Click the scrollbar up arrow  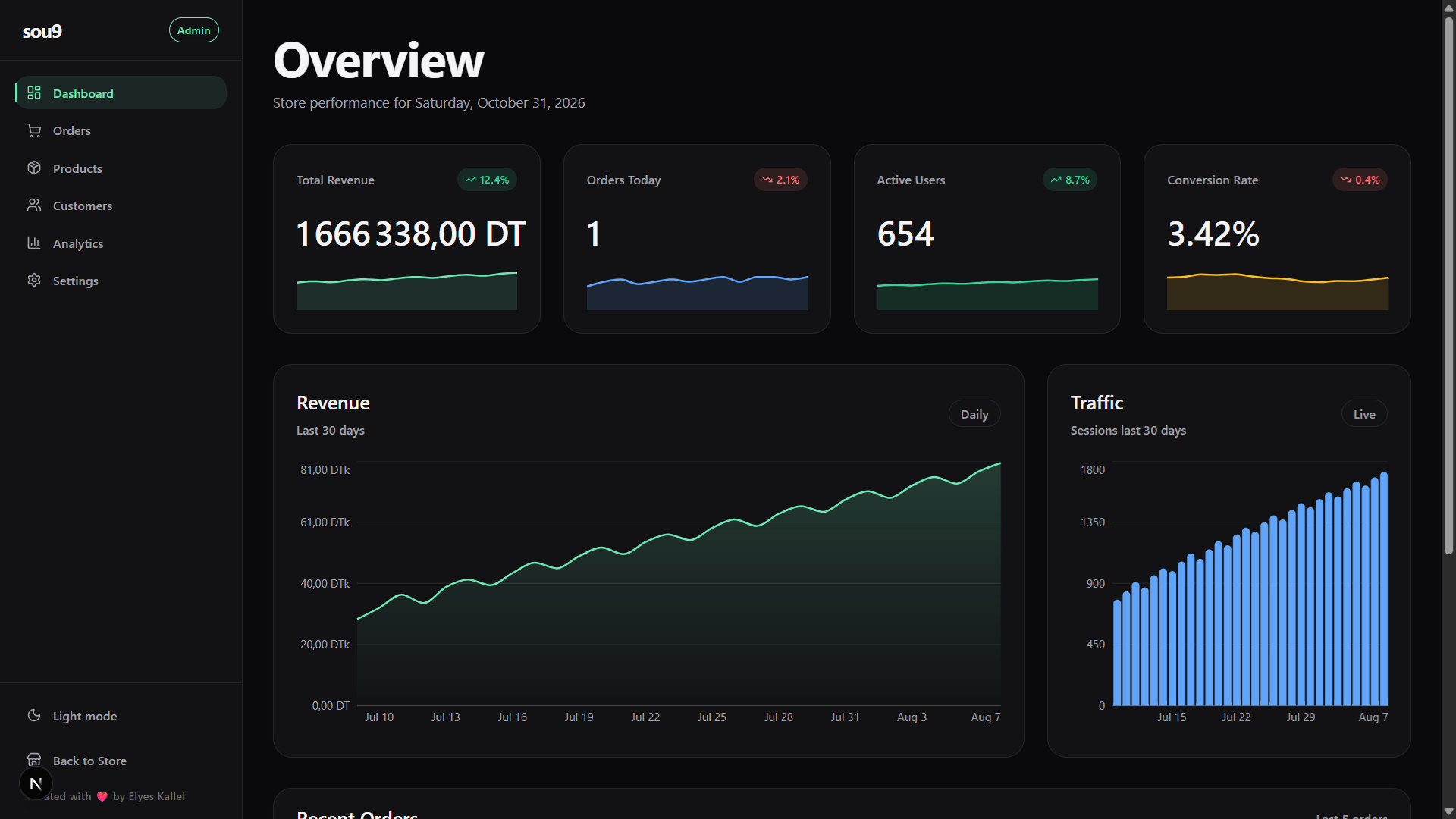point(1448,7)
